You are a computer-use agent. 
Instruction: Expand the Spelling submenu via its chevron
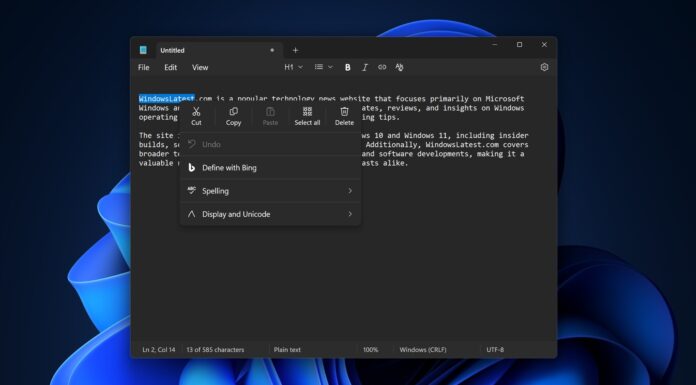coord(350,191)
